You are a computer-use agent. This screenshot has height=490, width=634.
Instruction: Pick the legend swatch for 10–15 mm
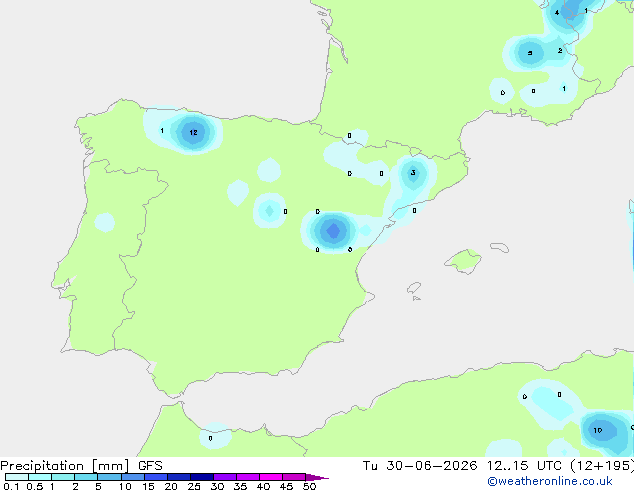point(133,477)
